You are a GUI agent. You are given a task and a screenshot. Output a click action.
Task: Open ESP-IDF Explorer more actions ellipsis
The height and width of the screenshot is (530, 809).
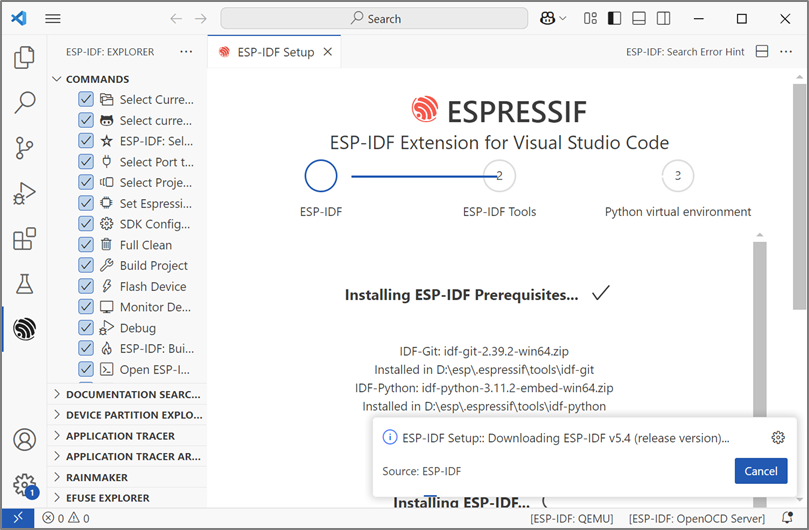tap(186, 52)
